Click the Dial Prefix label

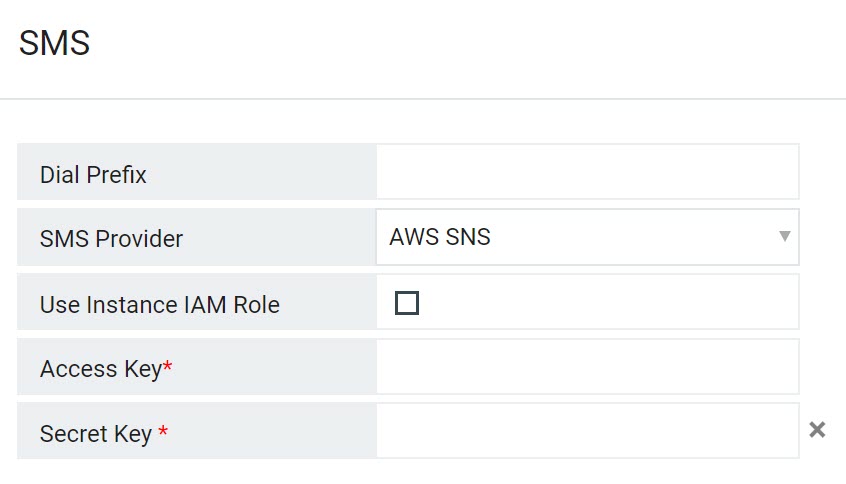[93, 175]
